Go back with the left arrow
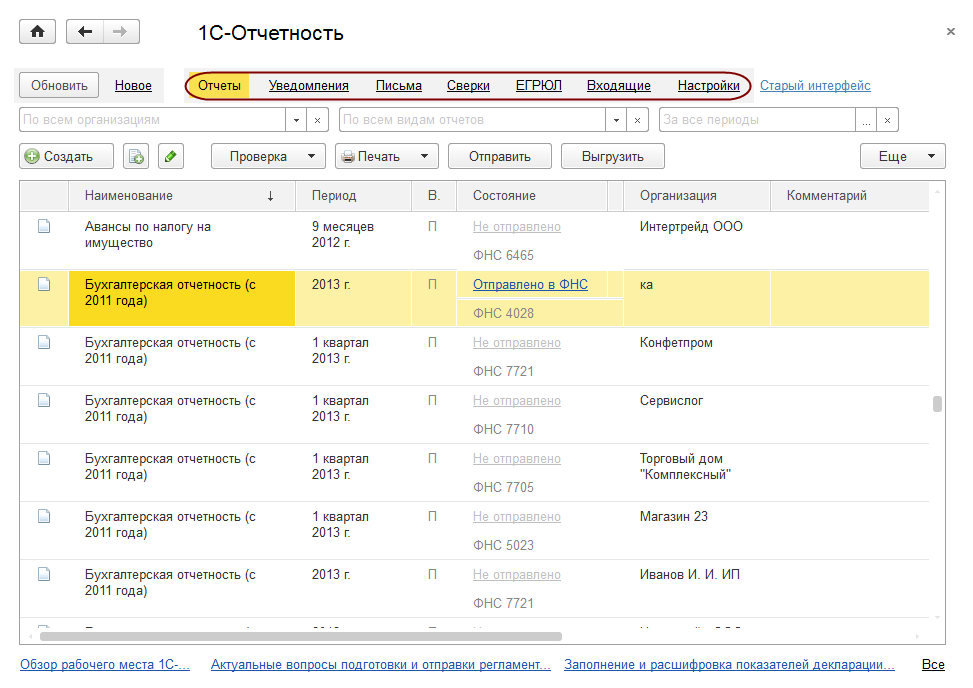The height and width of the screenshot is (688, 973). (x=85, y=32)
